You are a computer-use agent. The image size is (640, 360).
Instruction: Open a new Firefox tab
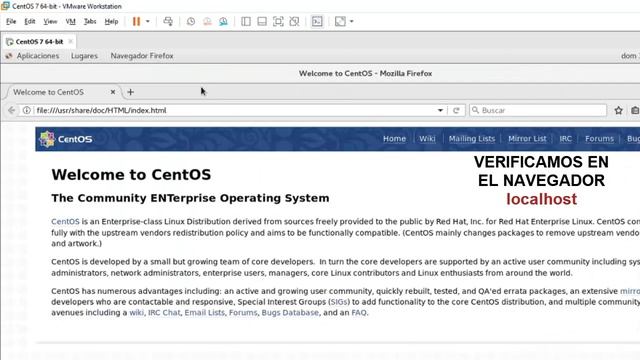131,92
